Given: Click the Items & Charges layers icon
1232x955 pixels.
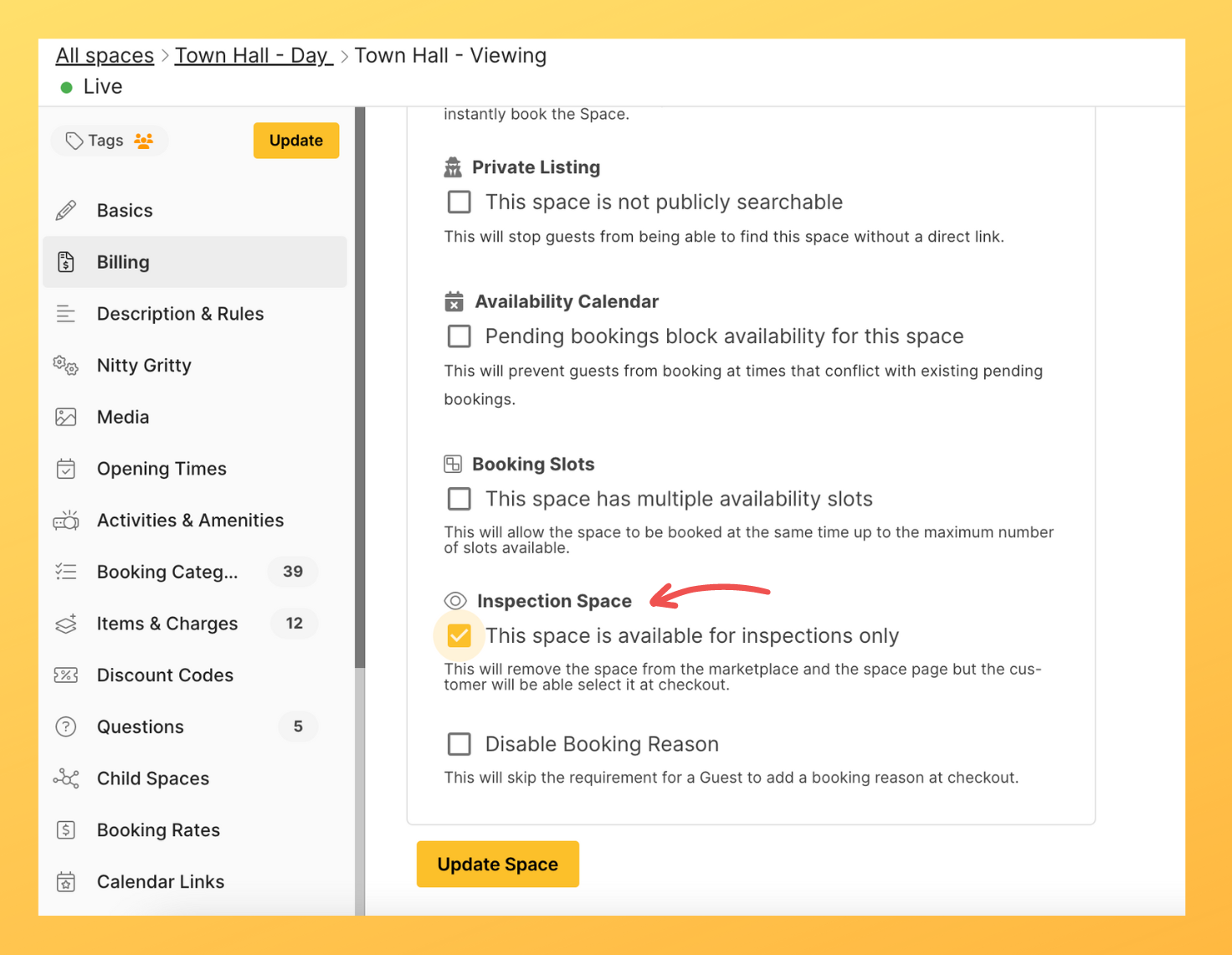Looking at the screenshot, I should point(66,624).
